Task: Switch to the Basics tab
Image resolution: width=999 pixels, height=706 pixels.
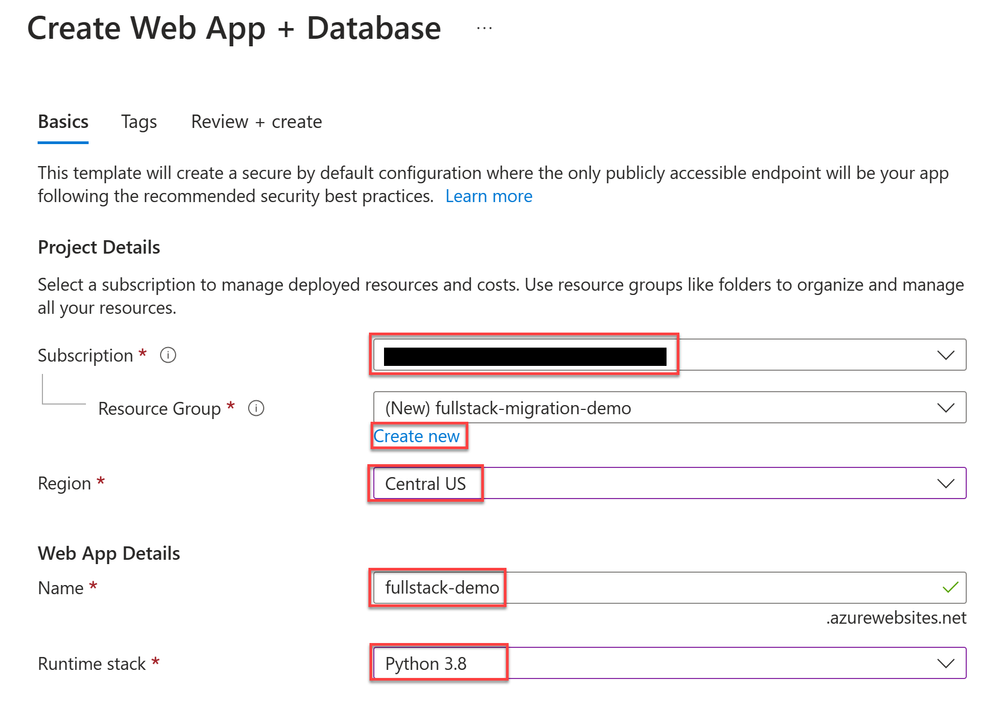Action: tap(63, 122)
